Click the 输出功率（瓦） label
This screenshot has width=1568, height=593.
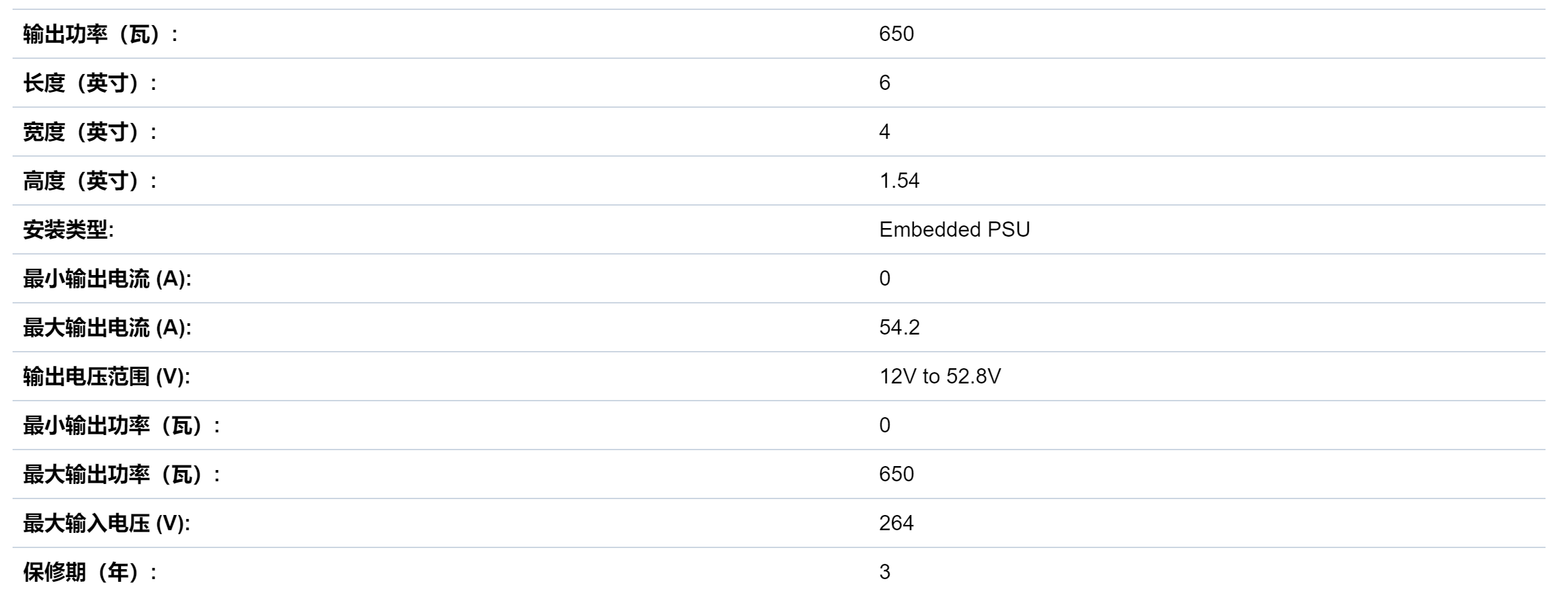pos(100,34)
